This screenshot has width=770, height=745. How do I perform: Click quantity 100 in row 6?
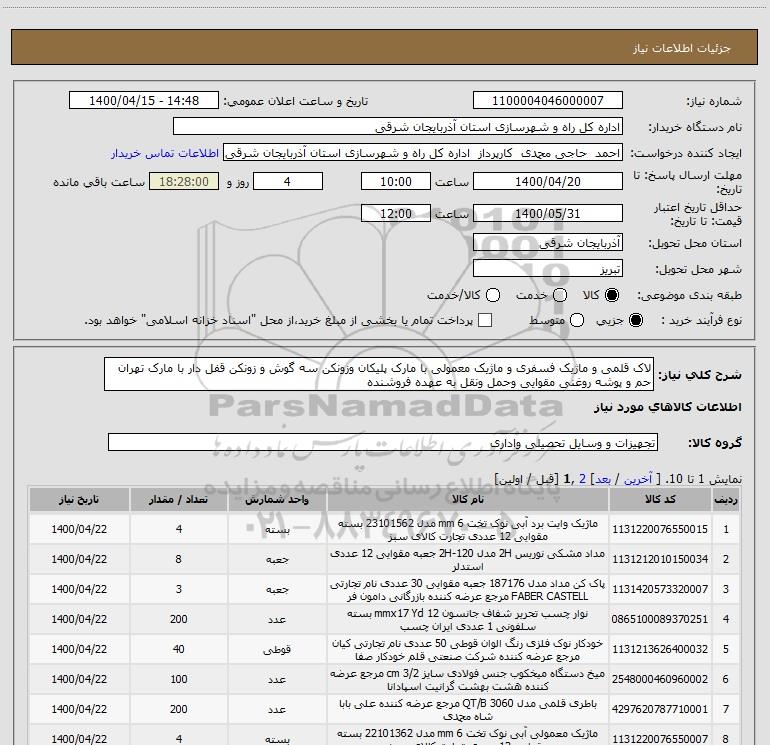(x=179, y=679)
